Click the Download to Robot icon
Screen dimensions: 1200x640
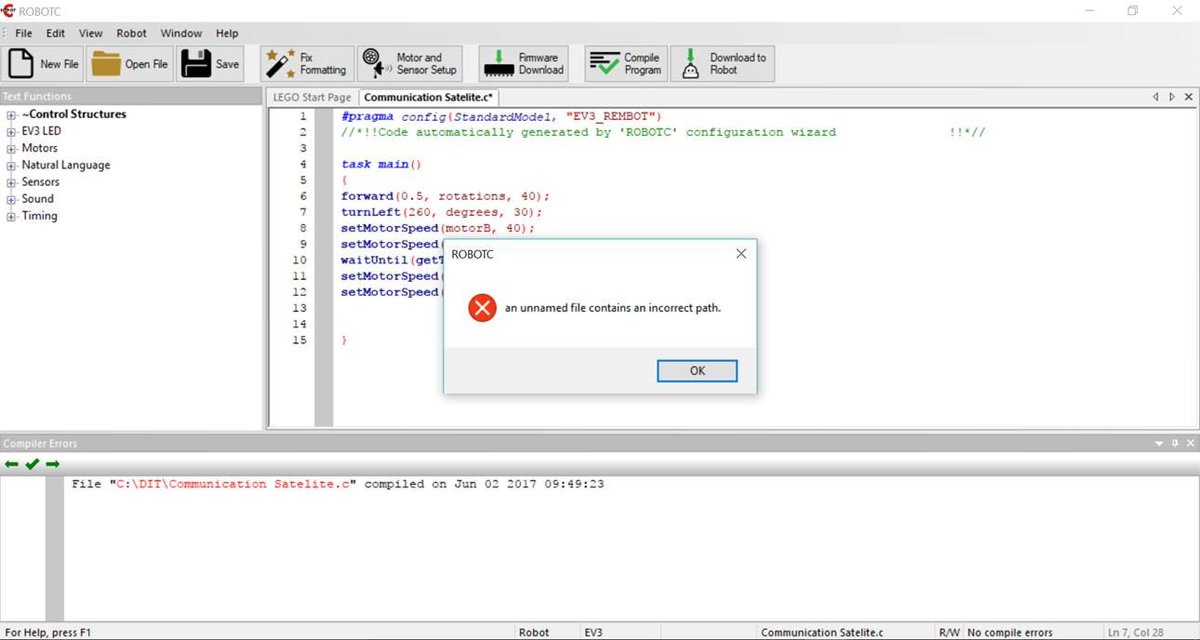pos(690,64)
